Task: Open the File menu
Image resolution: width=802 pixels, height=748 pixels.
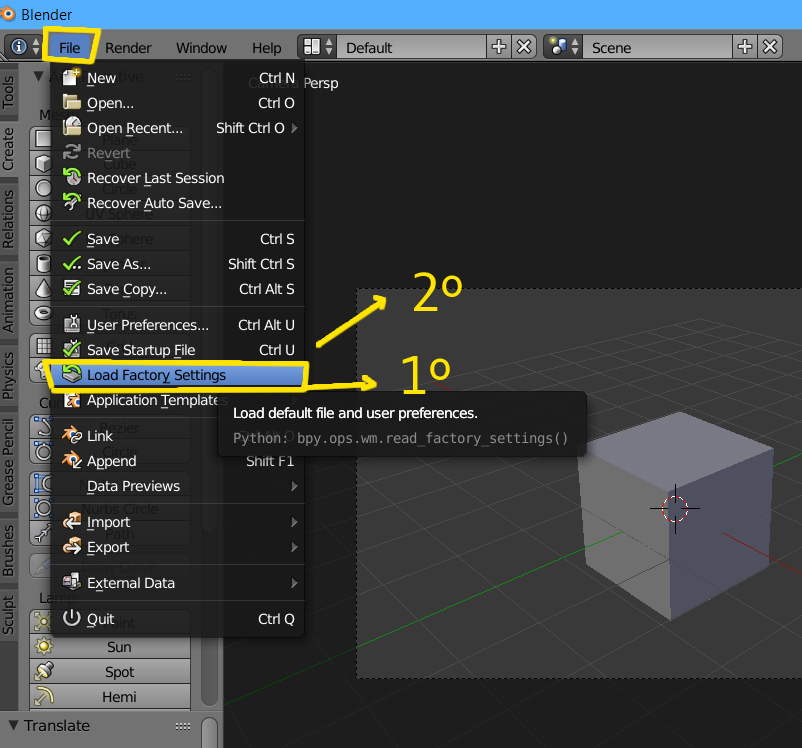Action: [x=70, y=48]
